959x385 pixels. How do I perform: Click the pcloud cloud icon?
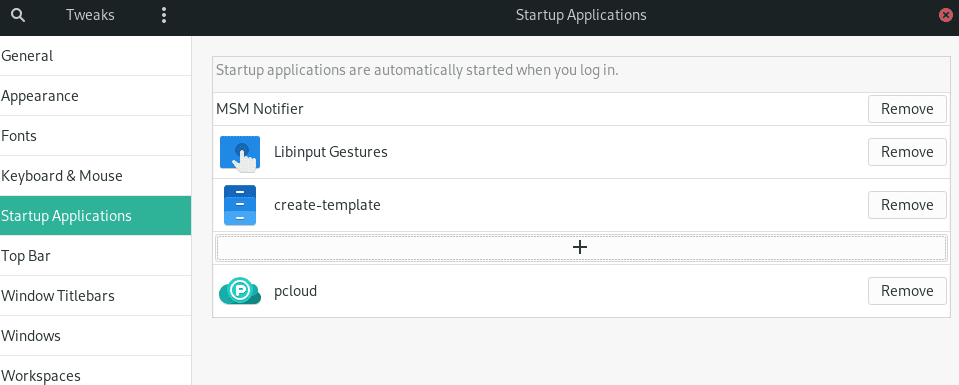click(x=240, y=291)
